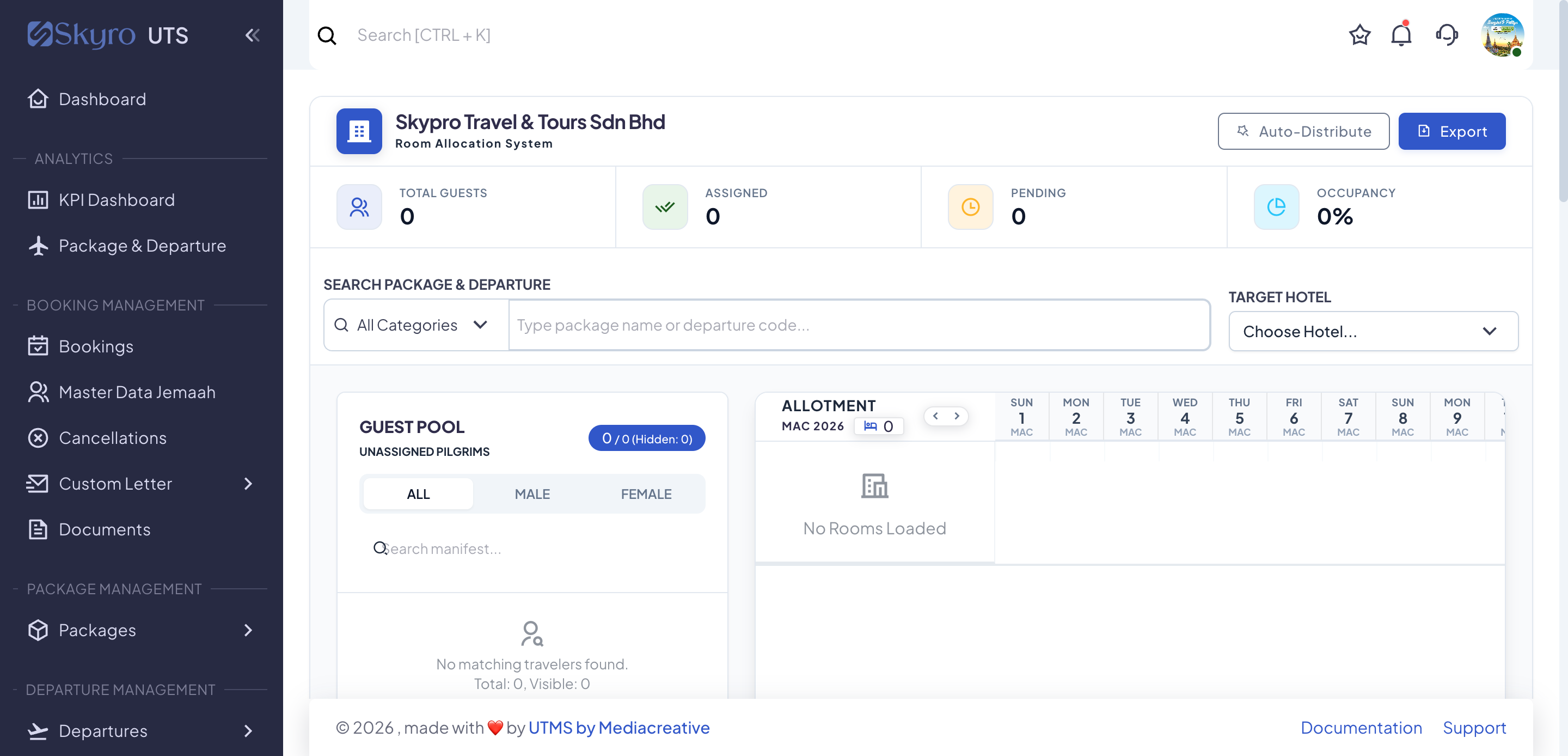
Task: Select the ALL guest filter tab
Action: [418, 493]
